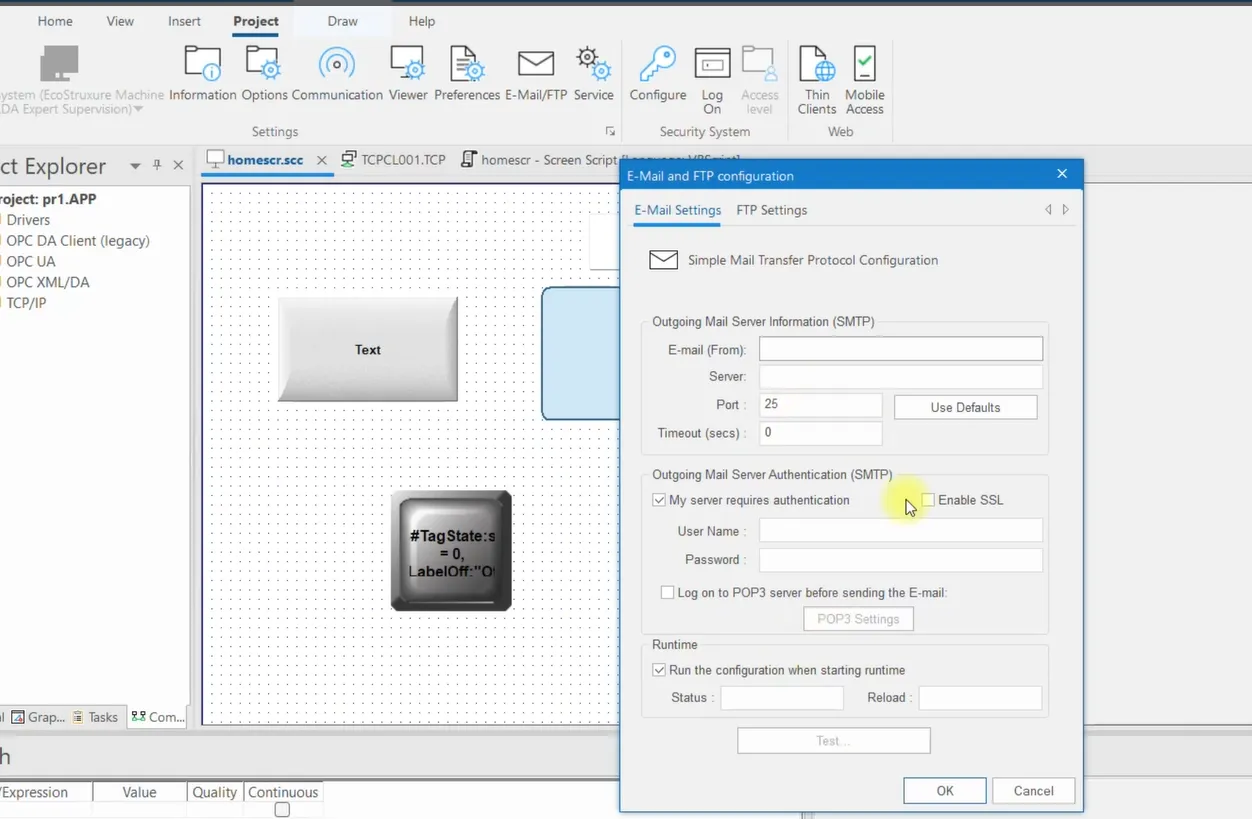The height and width of the screenshot is (819, 1252).
Task: Open the Draw ribbon tab
Action: coord(342,21)
